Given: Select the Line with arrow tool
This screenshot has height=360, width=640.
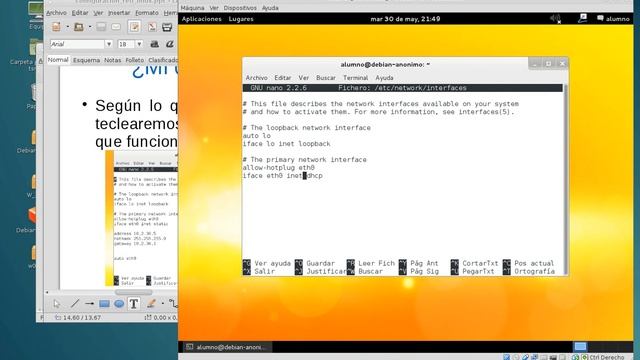Looking at the screenshot, I should pos(89,304).
